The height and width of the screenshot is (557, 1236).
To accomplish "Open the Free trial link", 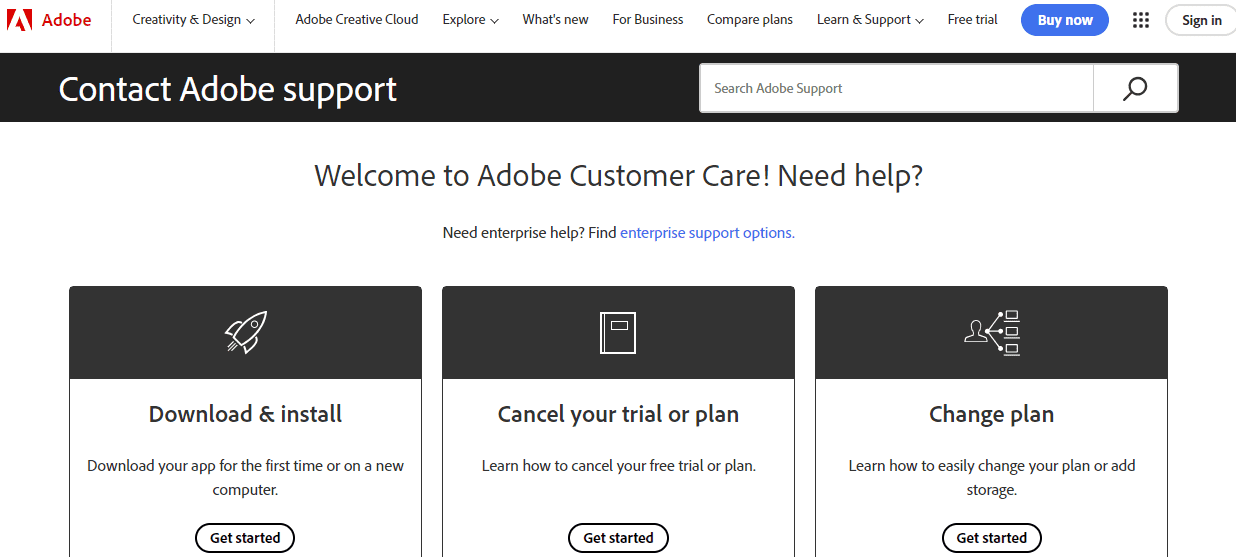I will 973,20.
